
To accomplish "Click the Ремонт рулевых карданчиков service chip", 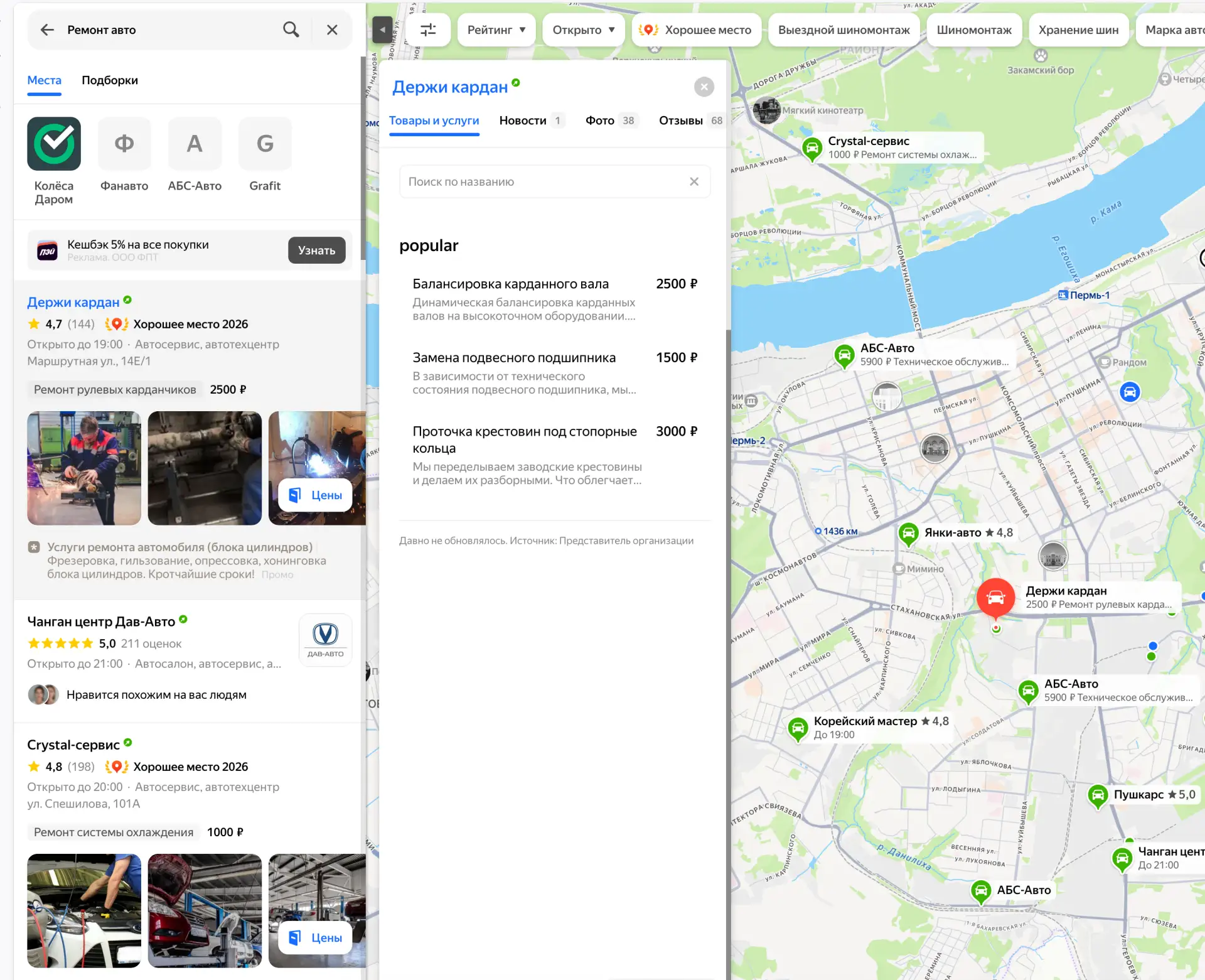I will click(115, 390).
